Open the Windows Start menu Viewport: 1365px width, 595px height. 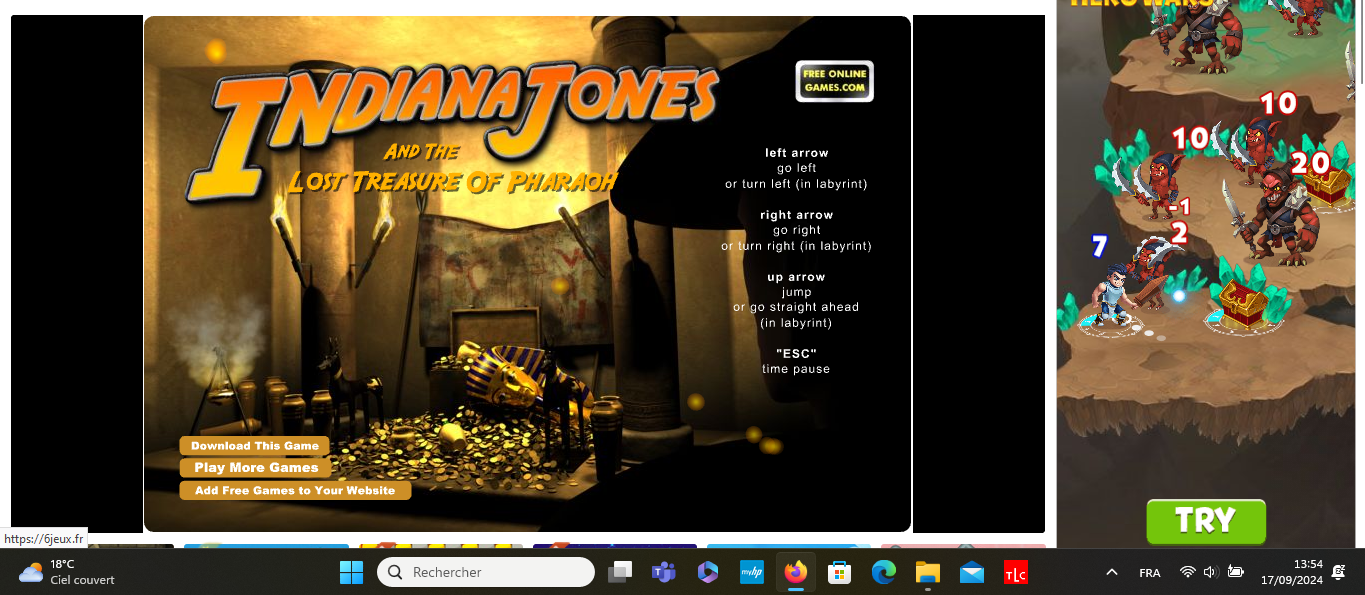coord(351,572)
